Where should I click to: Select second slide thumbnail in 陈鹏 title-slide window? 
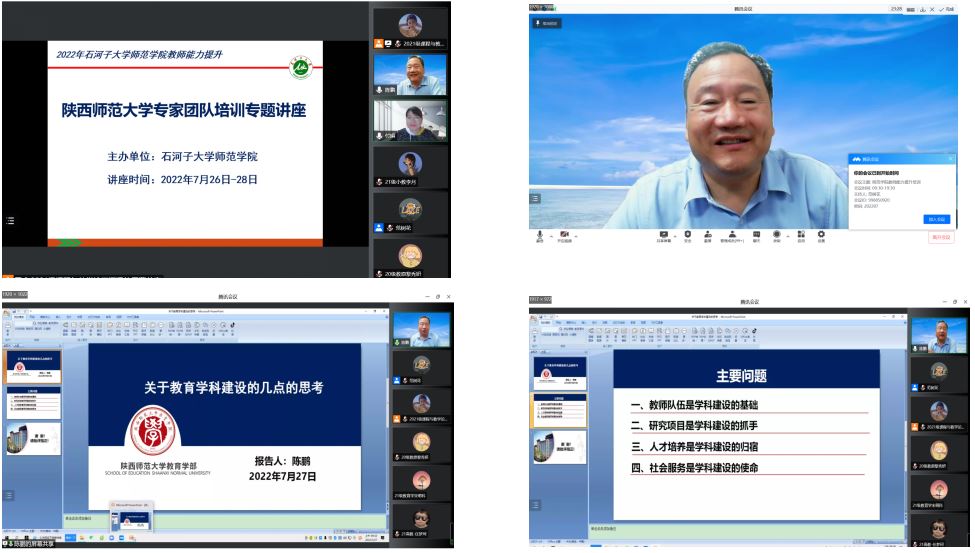tap(34, 403)
